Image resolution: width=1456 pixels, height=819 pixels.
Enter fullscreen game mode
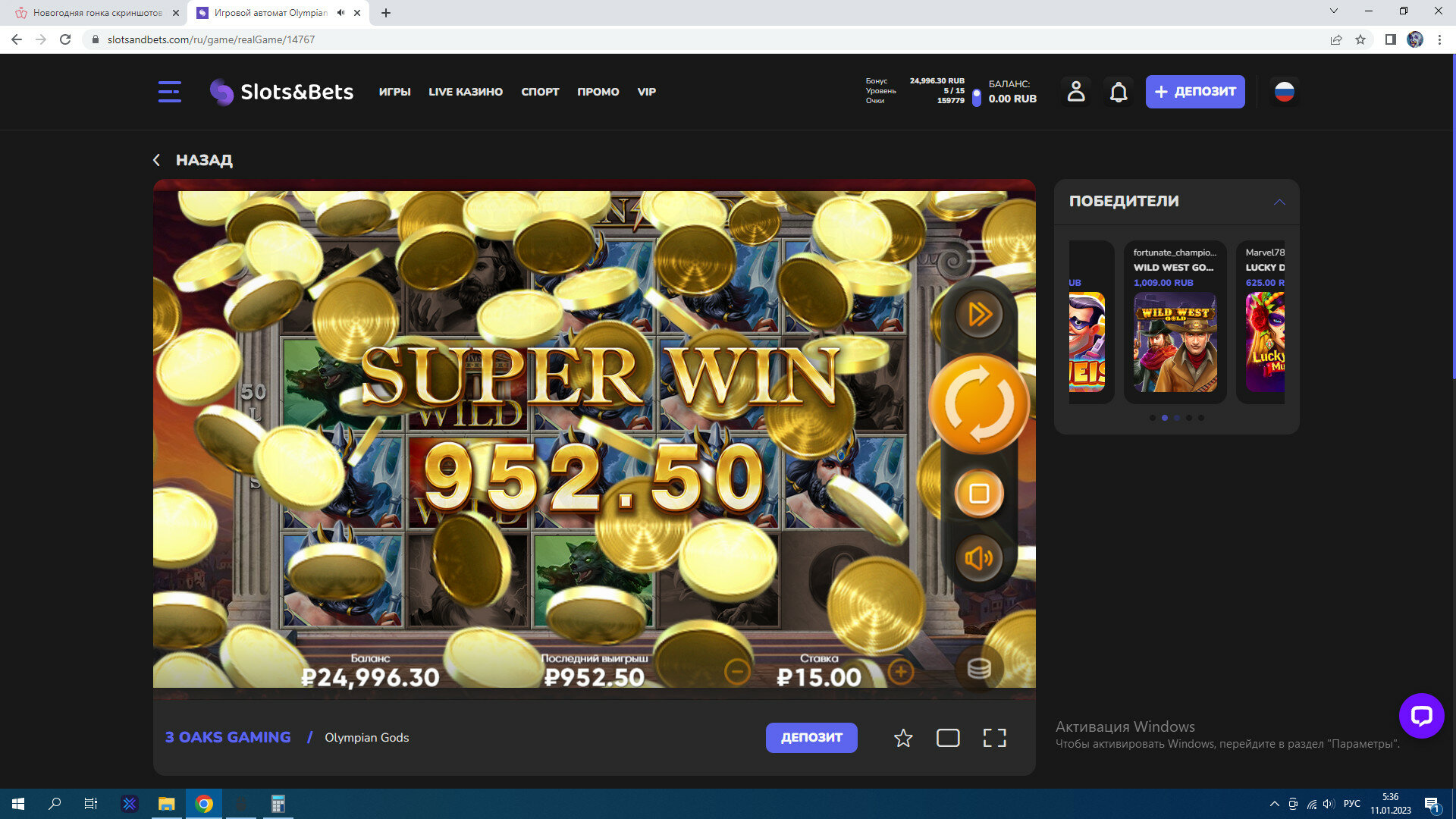tap(994, 738)
